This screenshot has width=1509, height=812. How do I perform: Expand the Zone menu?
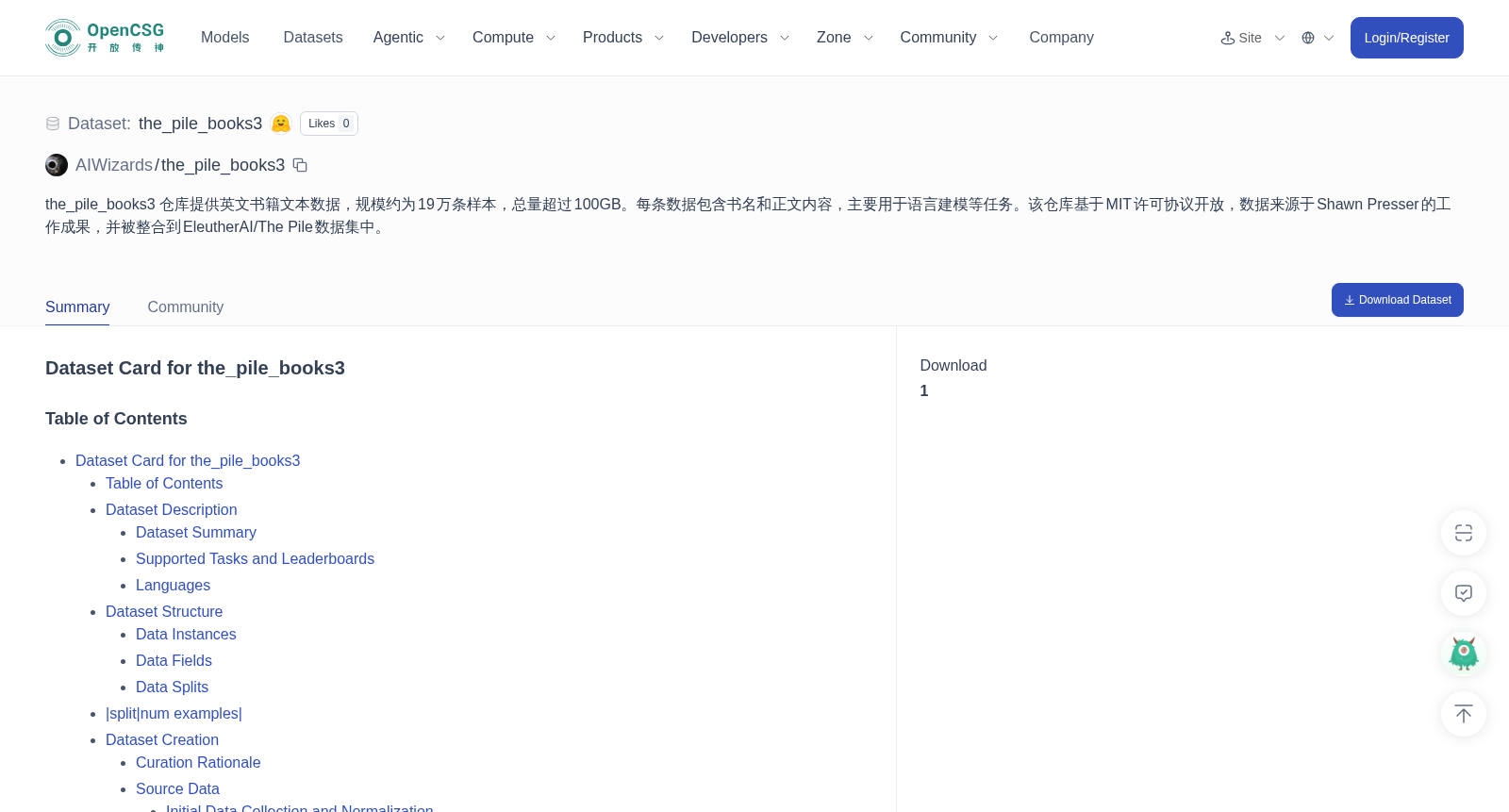(x=845, y=38)
